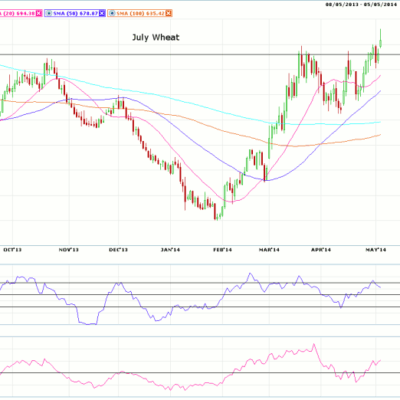
Task: Select the pink SMA (20) indicator label
Action: click(x=18, y=13)
